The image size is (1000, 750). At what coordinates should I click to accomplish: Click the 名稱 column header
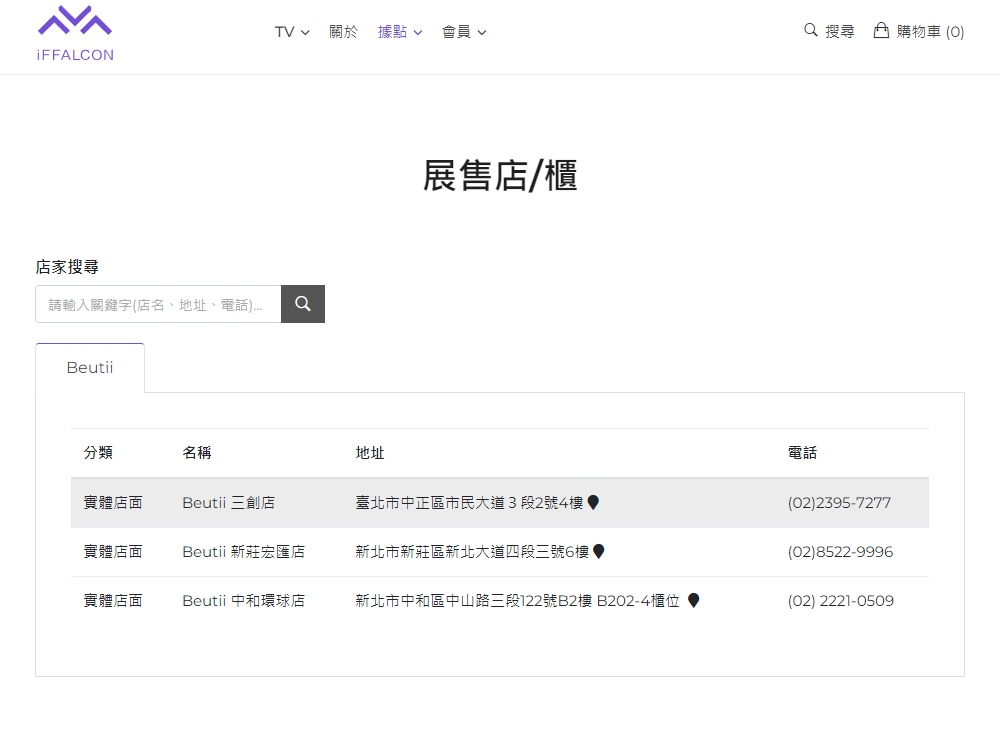pos(197,453)
